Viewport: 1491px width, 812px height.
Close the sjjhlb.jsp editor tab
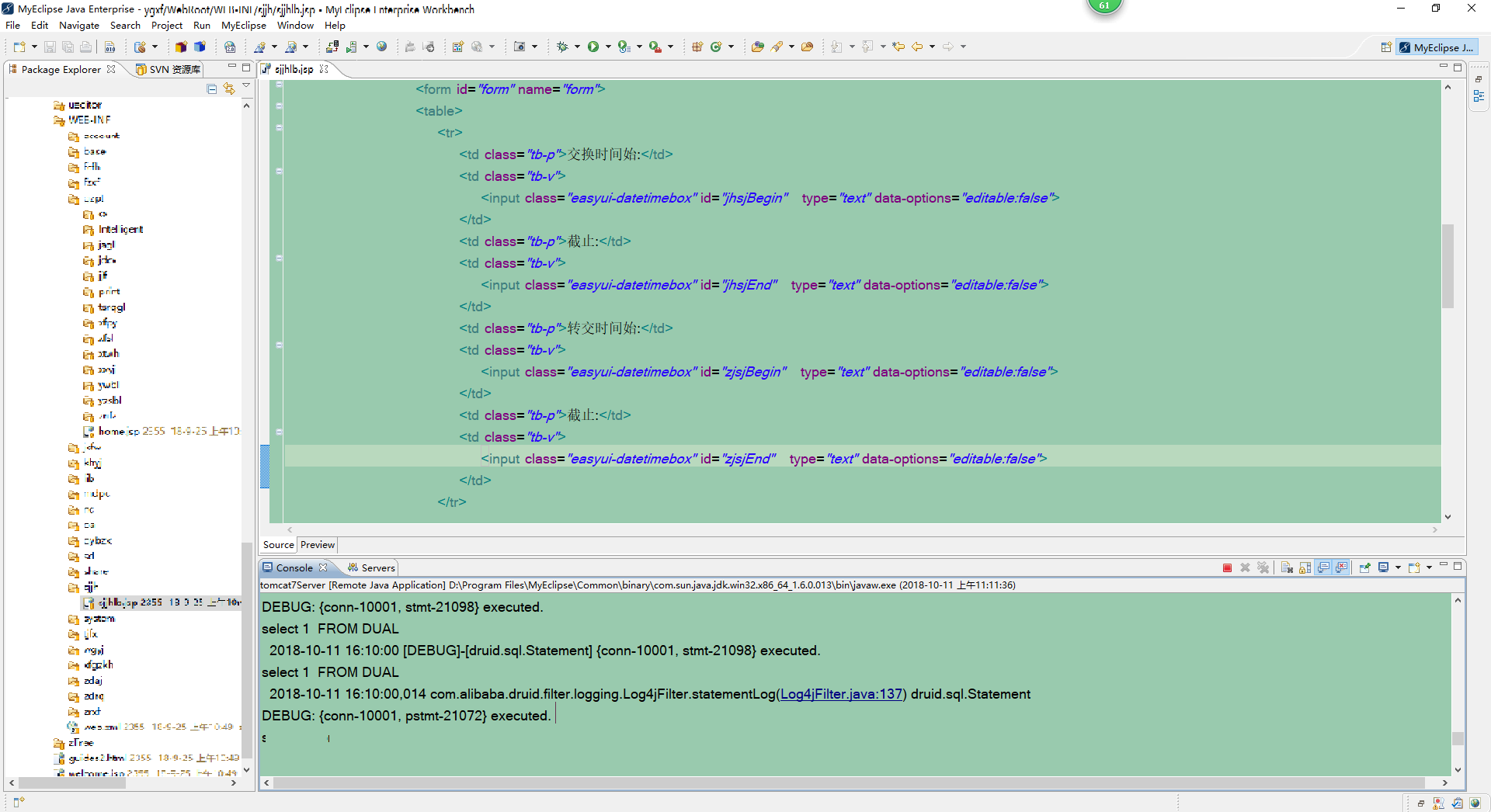click(x=324, y=69)
